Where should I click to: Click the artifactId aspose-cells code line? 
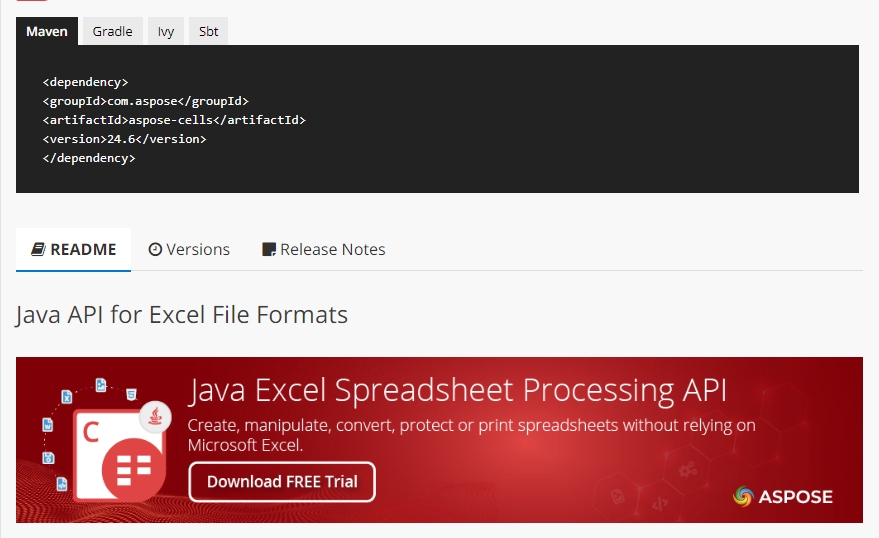174,120
